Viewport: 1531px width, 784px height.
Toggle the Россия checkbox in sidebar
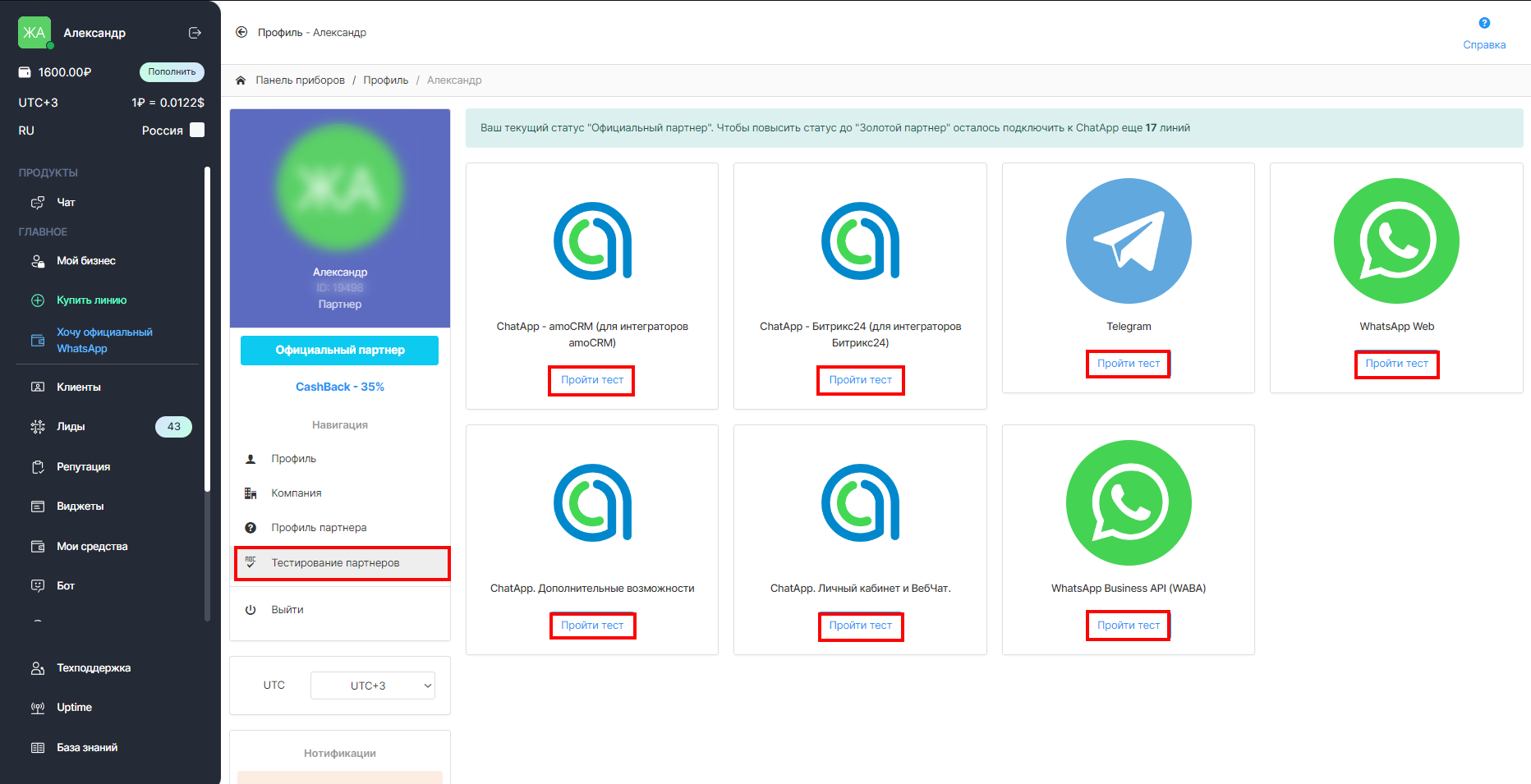tap(197, 130)
